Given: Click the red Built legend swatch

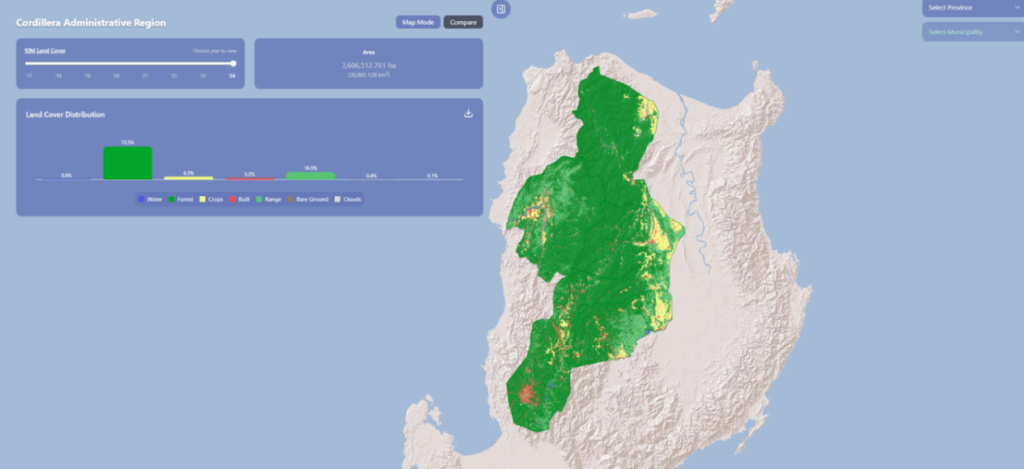Looking at the screenshot, I should (230, 199).
